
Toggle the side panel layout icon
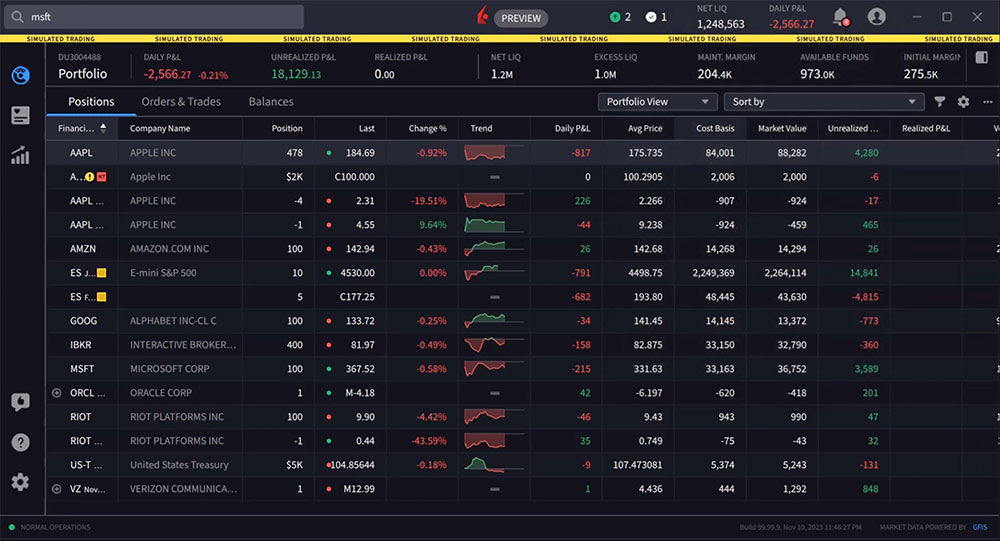[x=981, y=58]
